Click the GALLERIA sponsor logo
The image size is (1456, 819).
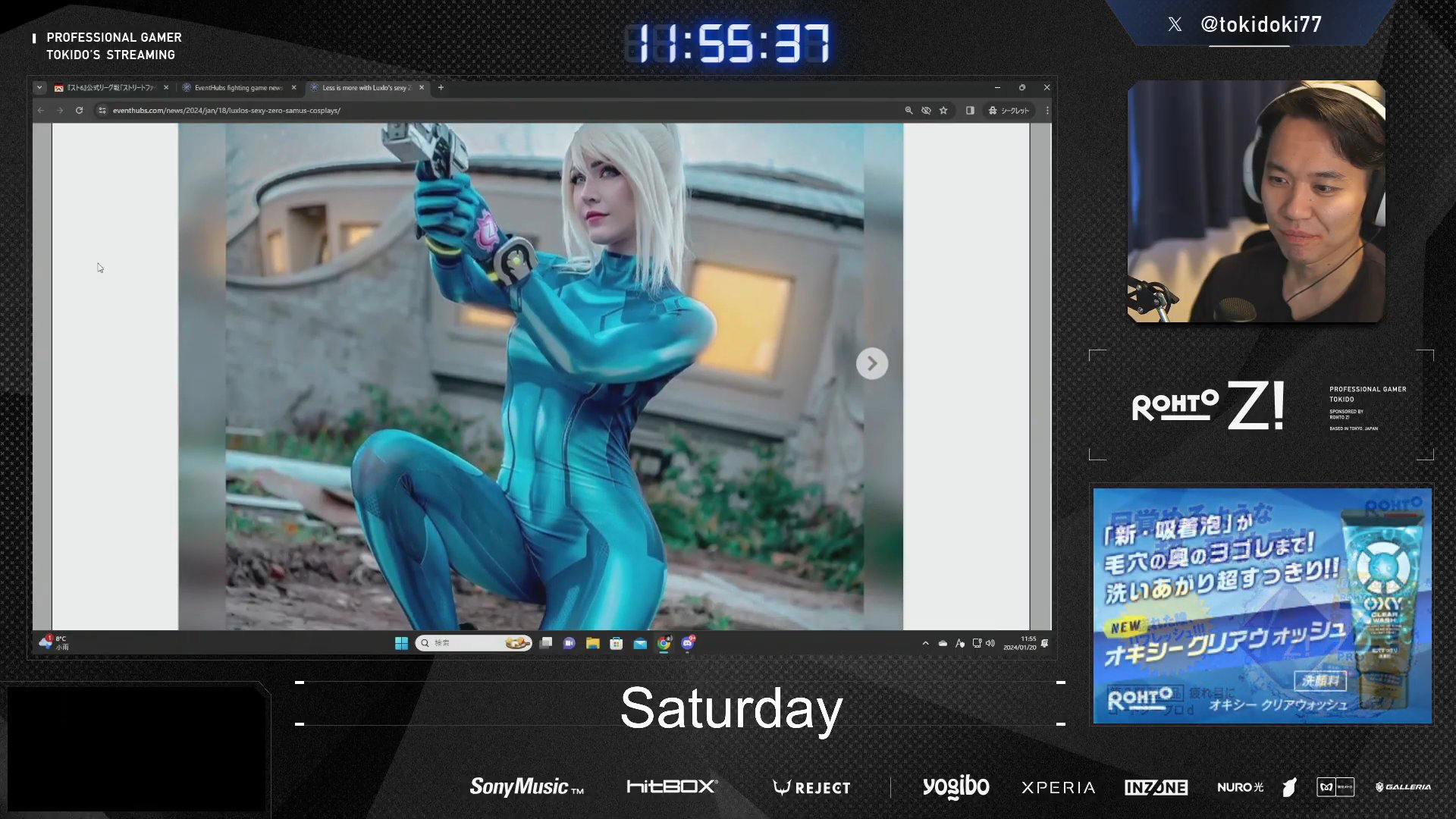[1404, 787]
